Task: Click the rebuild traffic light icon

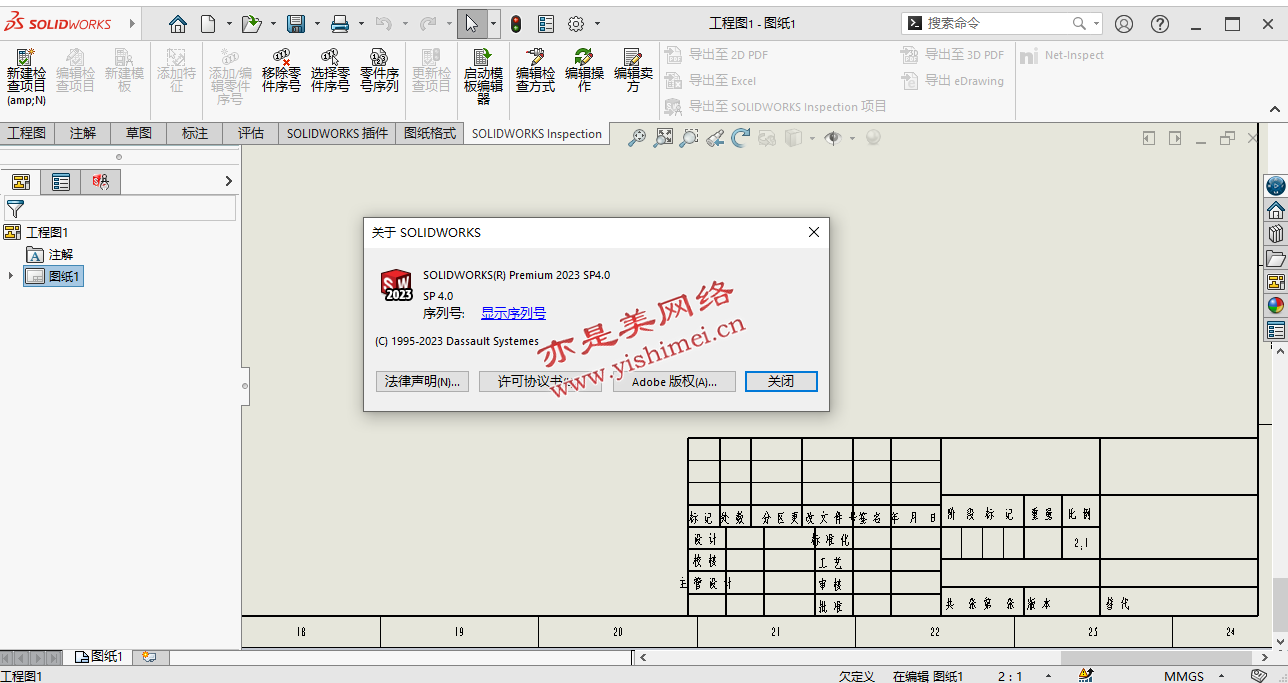Action: 516,24
